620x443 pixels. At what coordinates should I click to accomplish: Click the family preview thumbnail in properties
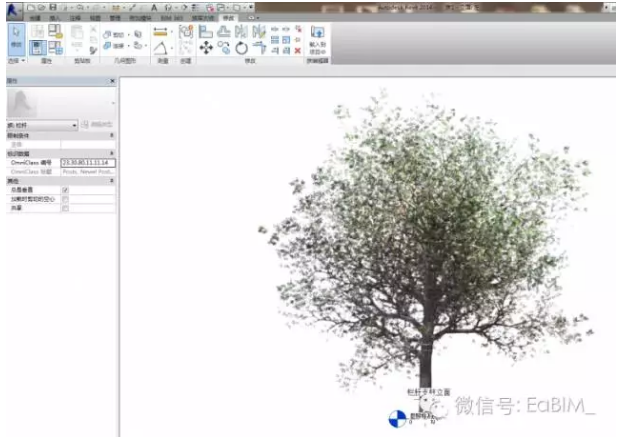[x=22, y=103]
